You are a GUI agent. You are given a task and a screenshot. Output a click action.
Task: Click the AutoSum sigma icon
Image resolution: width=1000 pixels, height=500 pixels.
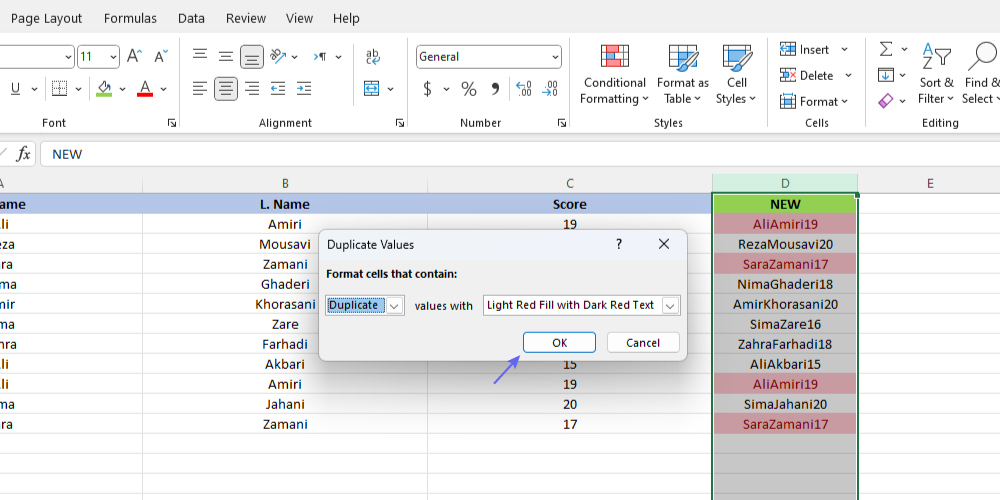885,49
